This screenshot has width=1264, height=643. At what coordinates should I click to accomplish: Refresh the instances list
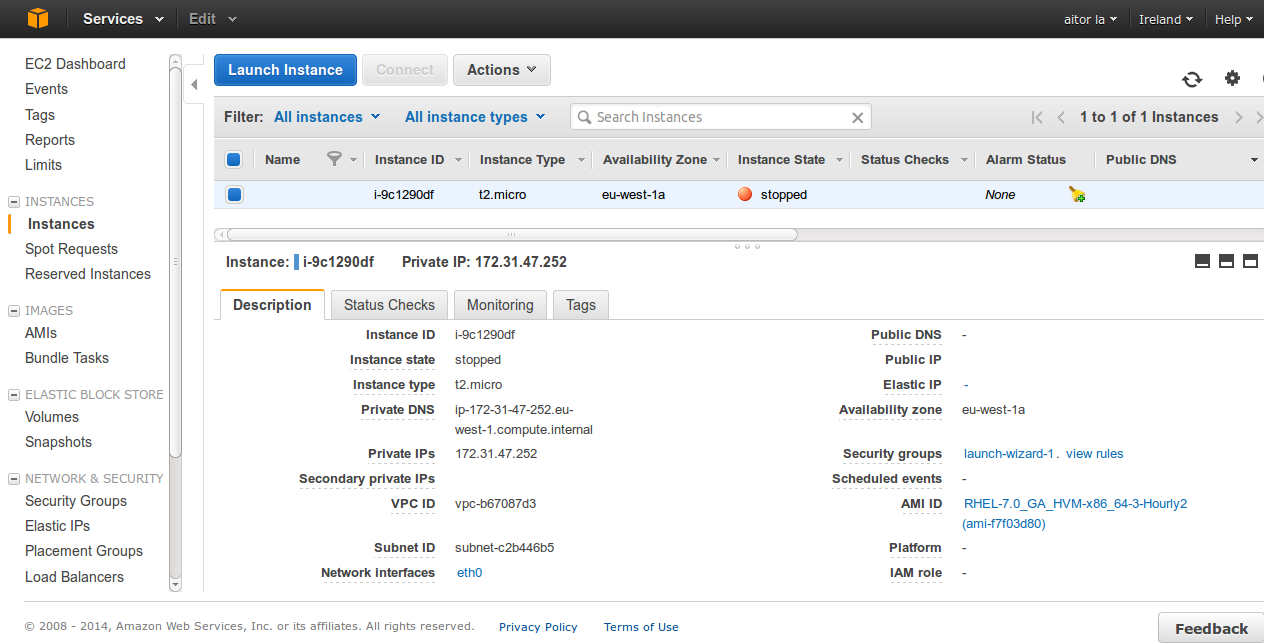pos(1191,80)
